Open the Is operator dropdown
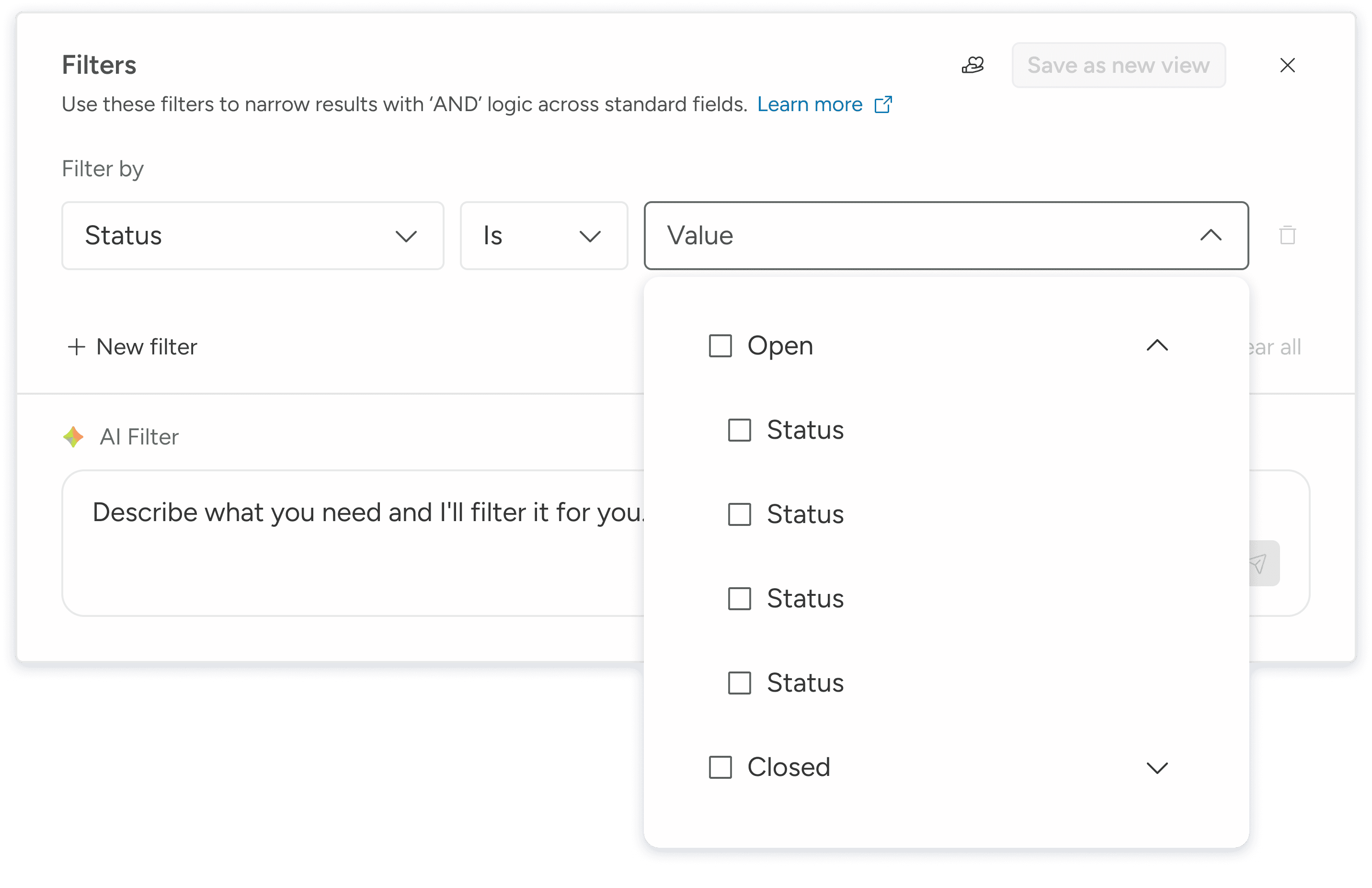 pyautogui.click(x=543, y=236)
